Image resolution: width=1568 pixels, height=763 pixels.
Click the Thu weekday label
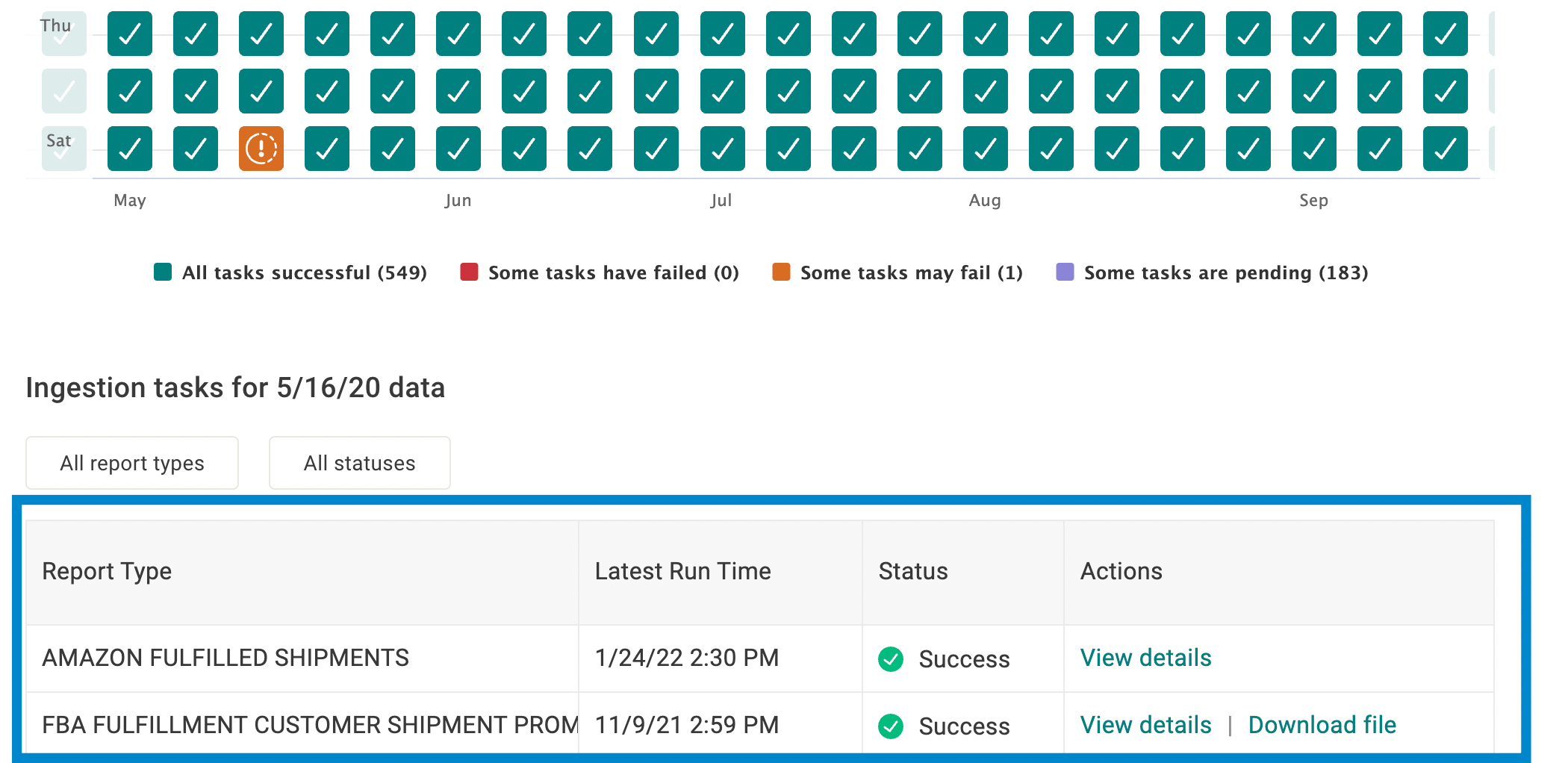click(56, 25)
